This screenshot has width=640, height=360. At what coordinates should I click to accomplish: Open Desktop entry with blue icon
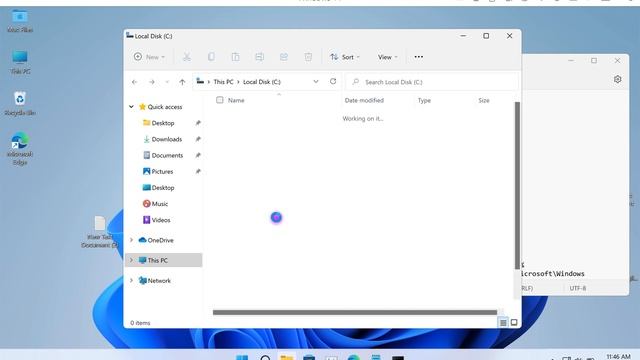(158, 188)
